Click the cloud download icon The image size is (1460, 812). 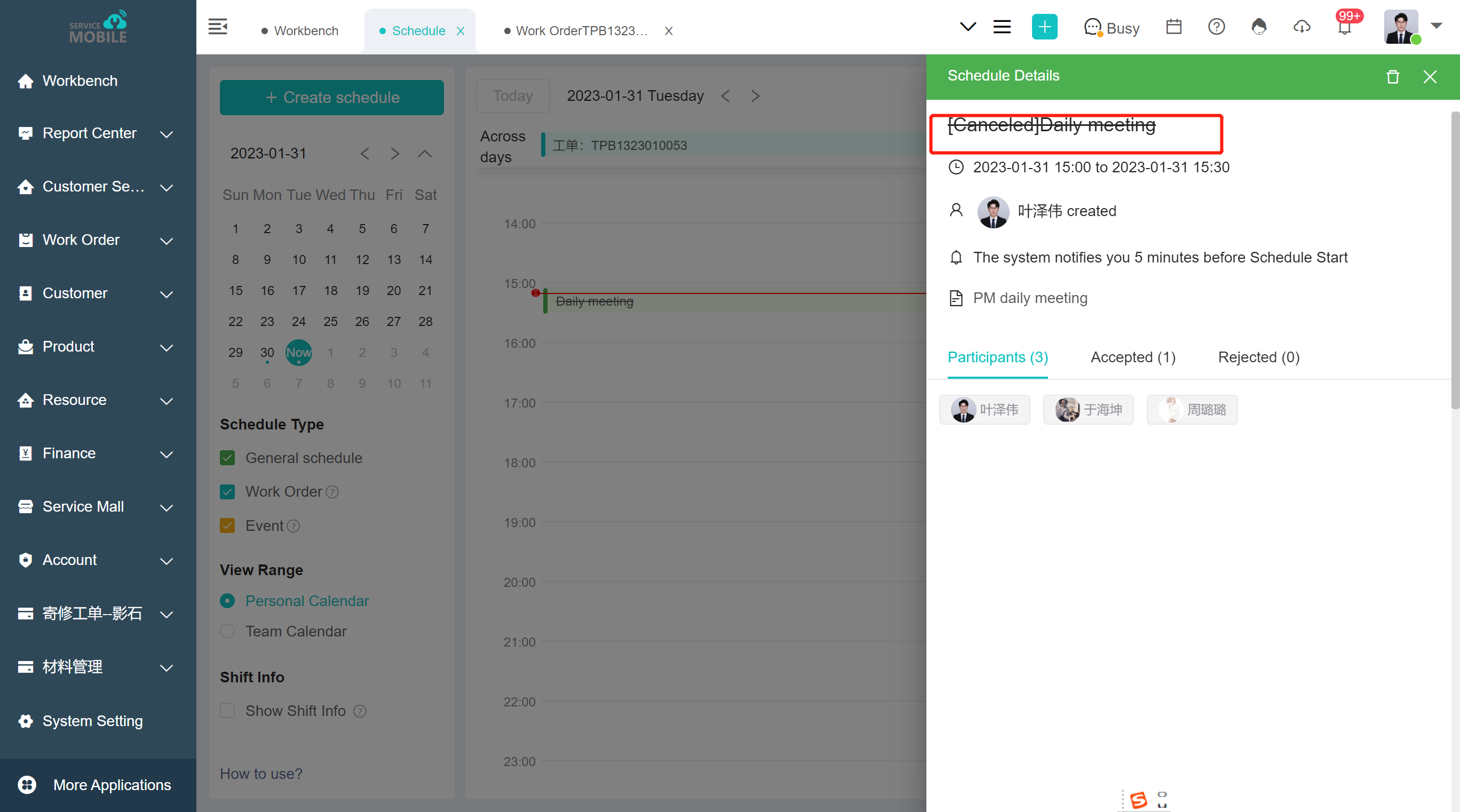[1302, 27]
